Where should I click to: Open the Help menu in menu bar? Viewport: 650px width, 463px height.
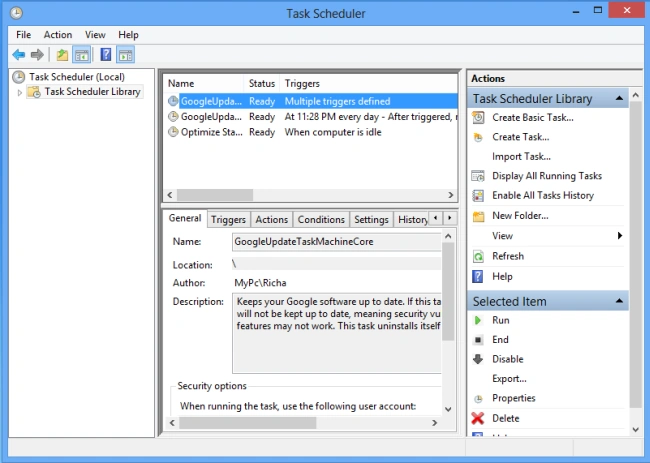click(128, 35)
